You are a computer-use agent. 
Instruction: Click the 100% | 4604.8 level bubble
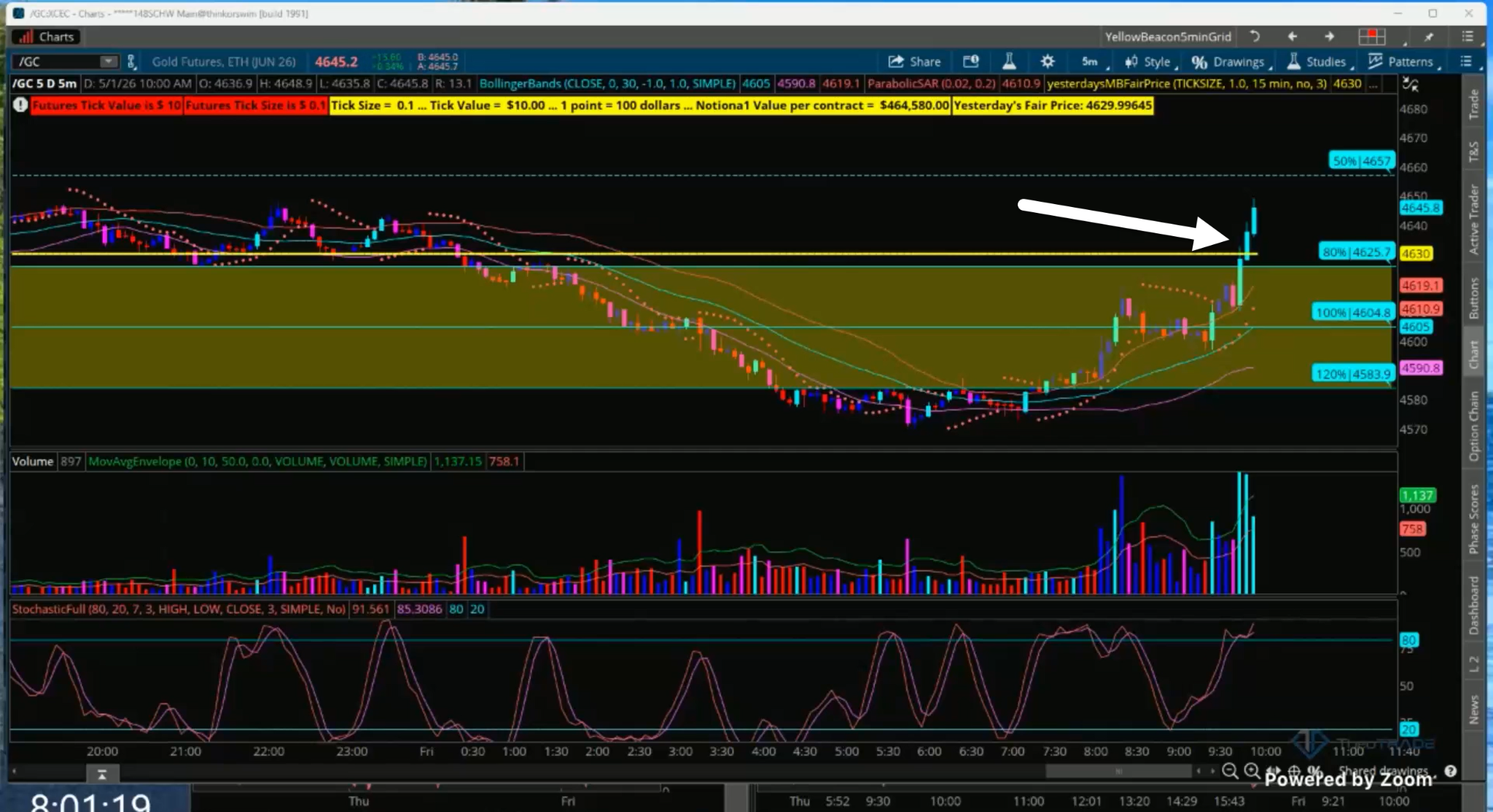click(x=1353, y=313)
